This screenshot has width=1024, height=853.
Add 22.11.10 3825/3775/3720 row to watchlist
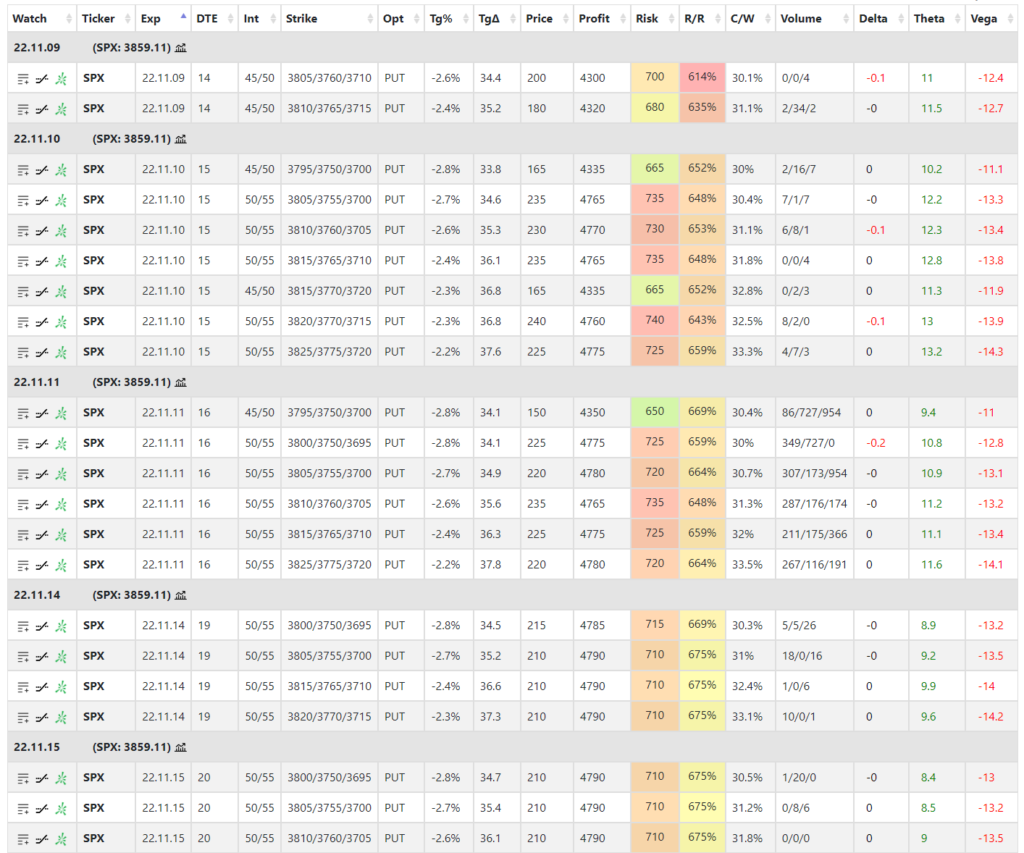point(23,353)
